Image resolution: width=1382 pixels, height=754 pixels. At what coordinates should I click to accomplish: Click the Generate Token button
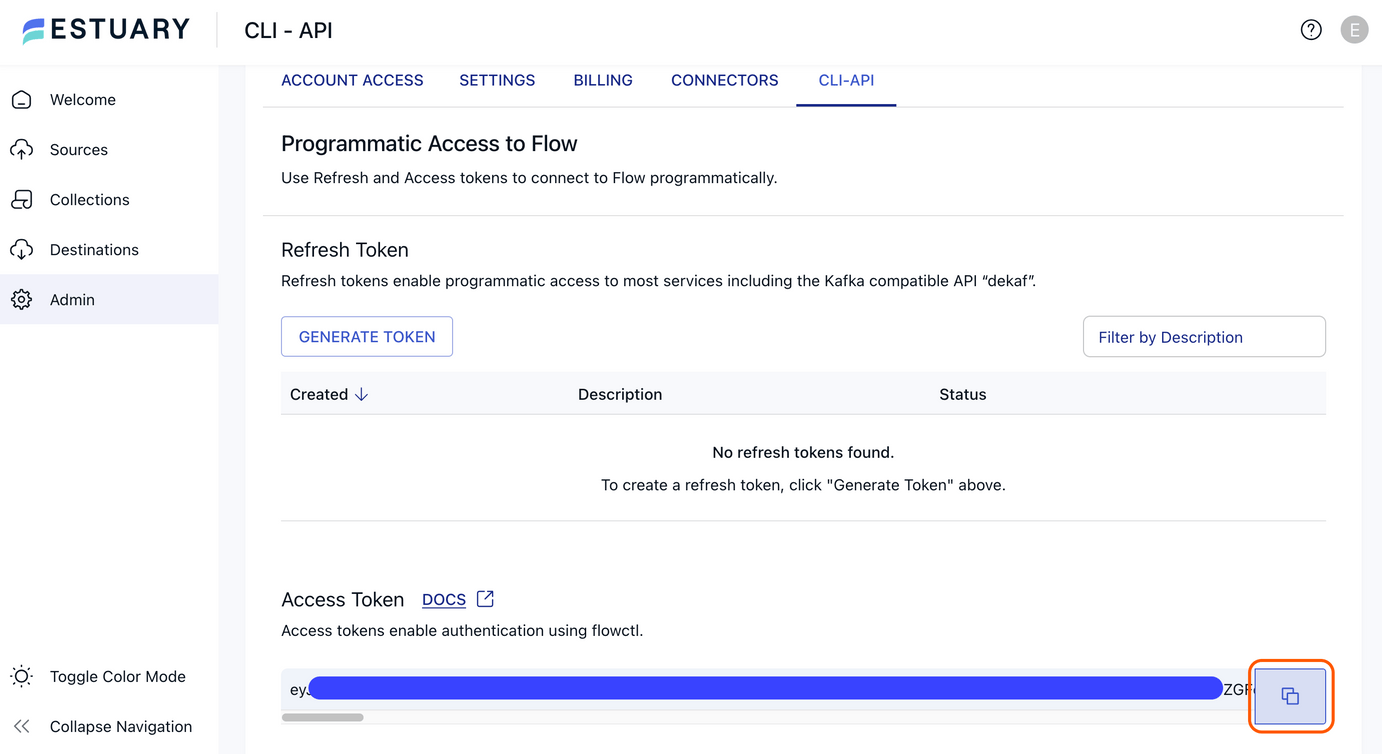367,337
